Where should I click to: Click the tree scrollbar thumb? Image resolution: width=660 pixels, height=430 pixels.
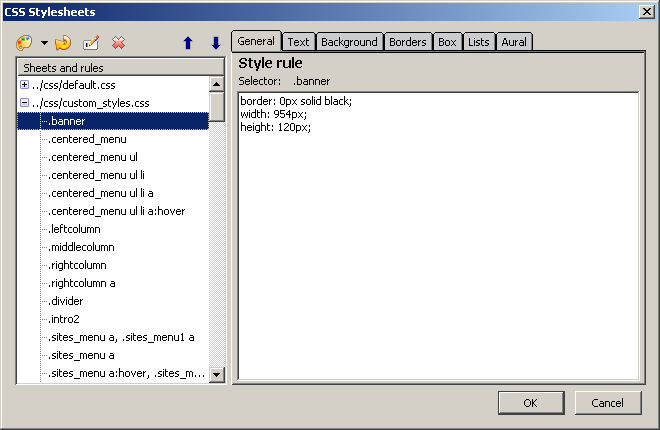(x=217, y=107)
